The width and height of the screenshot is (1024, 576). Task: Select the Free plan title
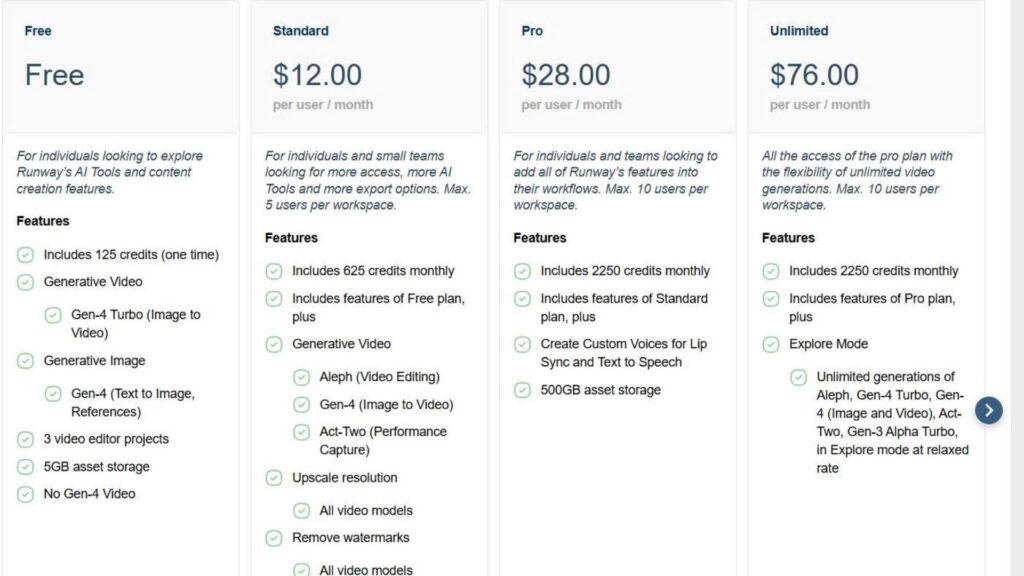click(x=38, y=31)
